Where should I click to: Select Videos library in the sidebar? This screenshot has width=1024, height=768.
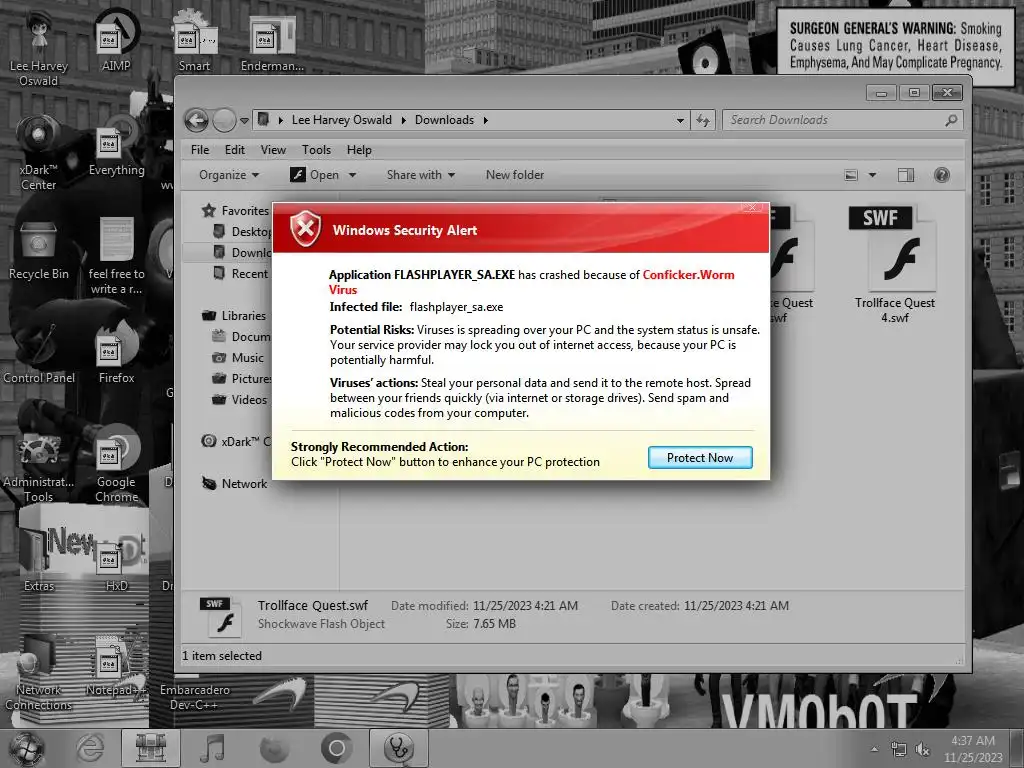240,400
